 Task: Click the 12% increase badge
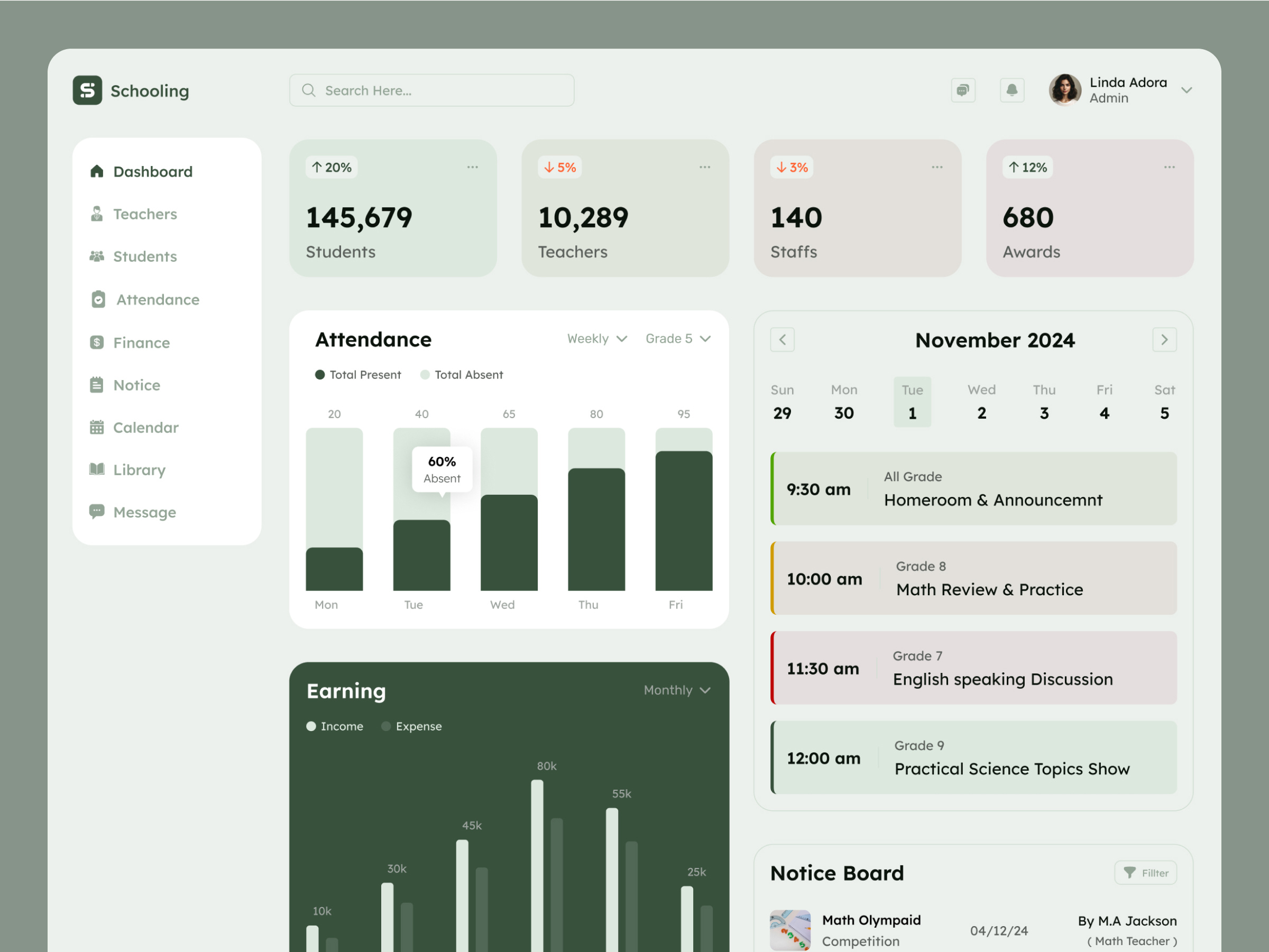pos(1028,168)
